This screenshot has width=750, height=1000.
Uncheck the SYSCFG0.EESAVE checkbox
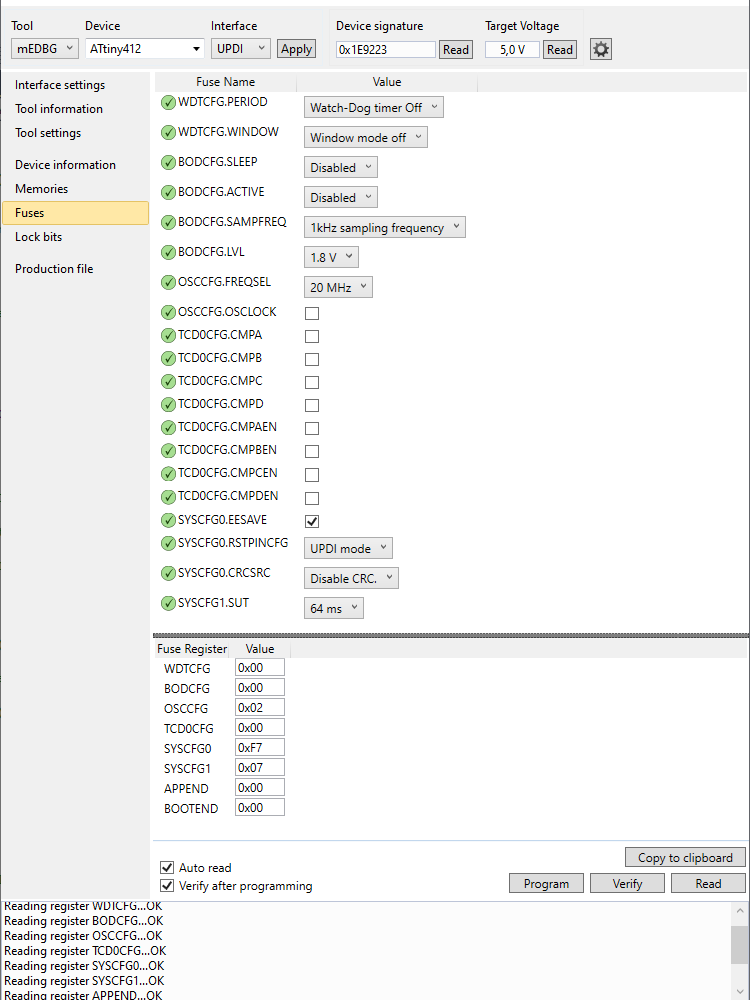coord(312,521)
